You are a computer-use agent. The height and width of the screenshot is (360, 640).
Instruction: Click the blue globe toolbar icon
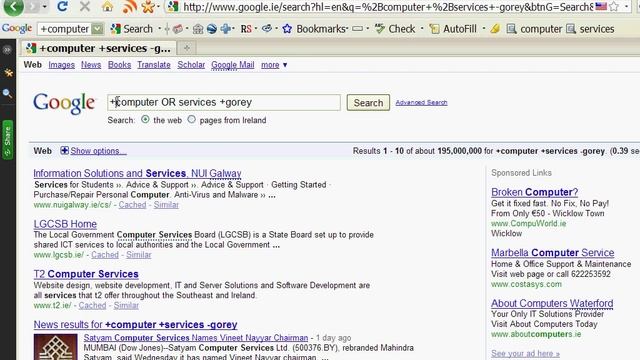pyautogui.click(x=211, y=29)
